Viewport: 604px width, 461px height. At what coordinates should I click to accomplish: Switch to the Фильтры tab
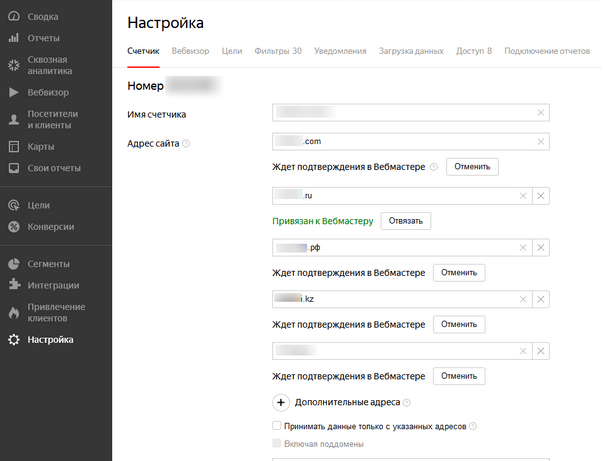point(278,50)
